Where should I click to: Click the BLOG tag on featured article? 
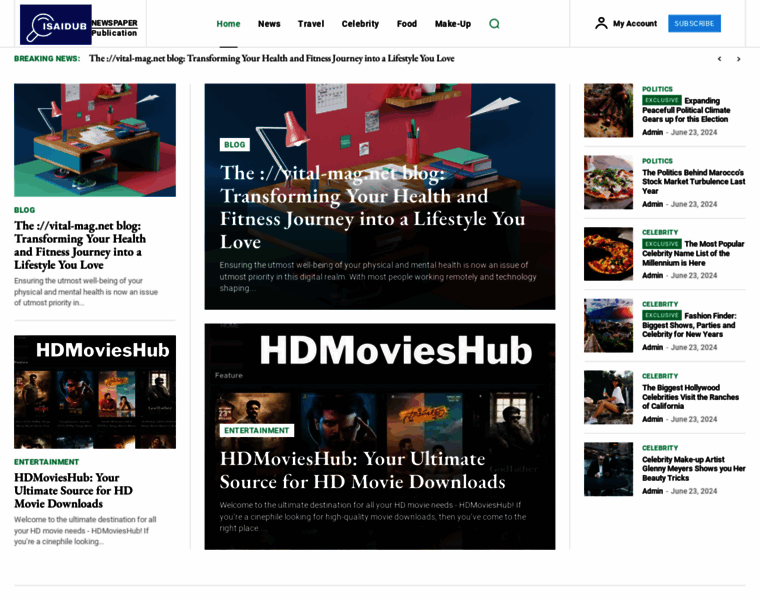coord(235,145)
